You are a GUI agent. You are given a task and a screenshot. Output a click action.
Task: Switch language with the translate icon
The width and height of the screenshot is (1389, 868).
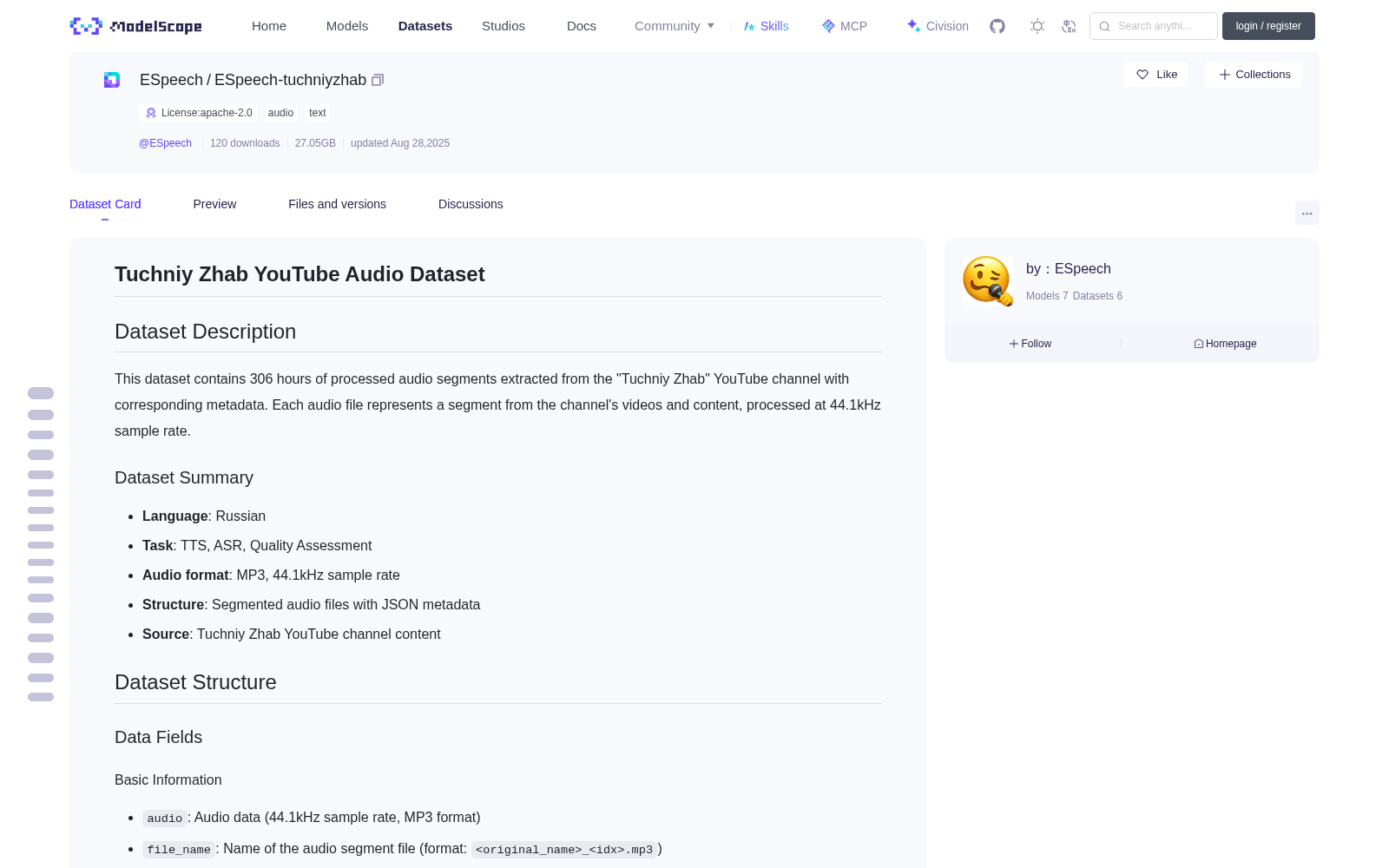click(1069, 26)
